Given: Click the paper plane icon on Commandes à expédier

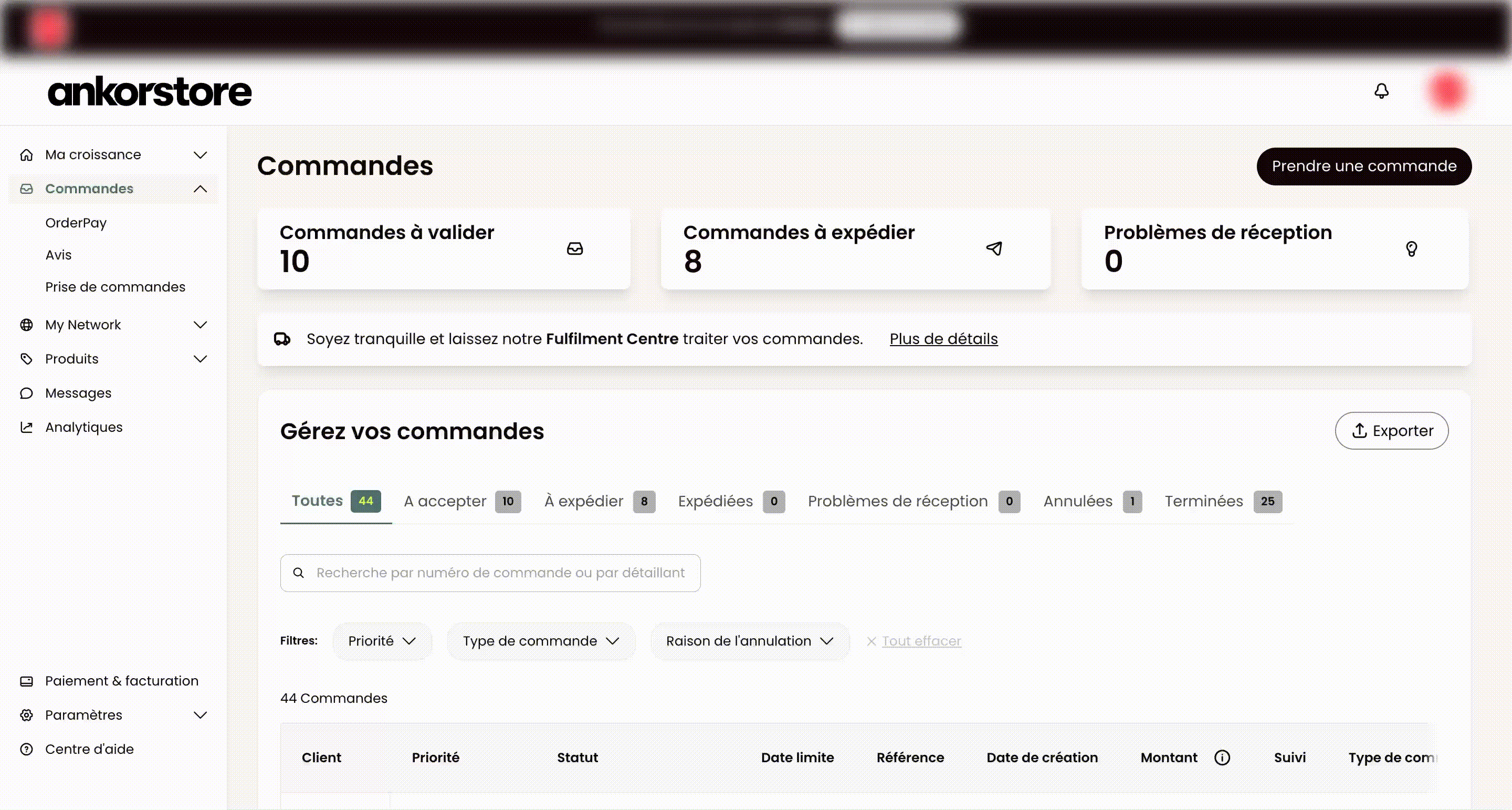Looking at the screenshot, I should [x=994, y=248].
